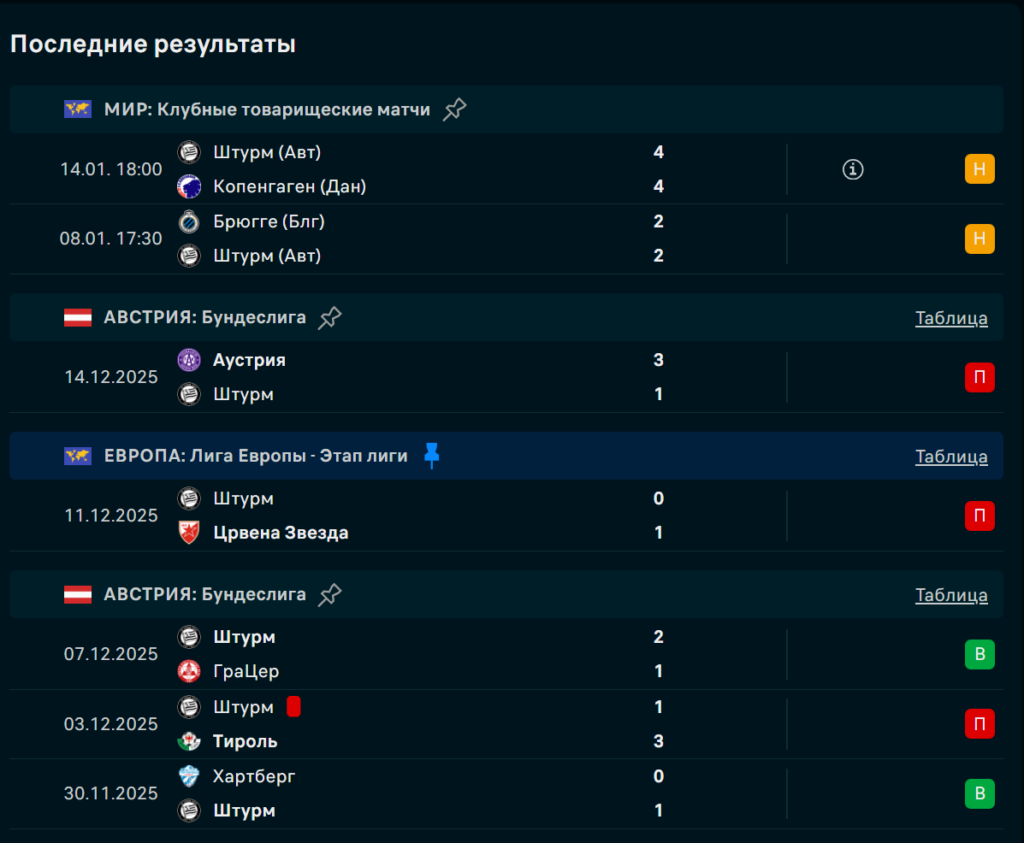Open the Europa League stage header
Image resolution: width=1024 pixels, height=843 pixels.
[x=255, y=456]
